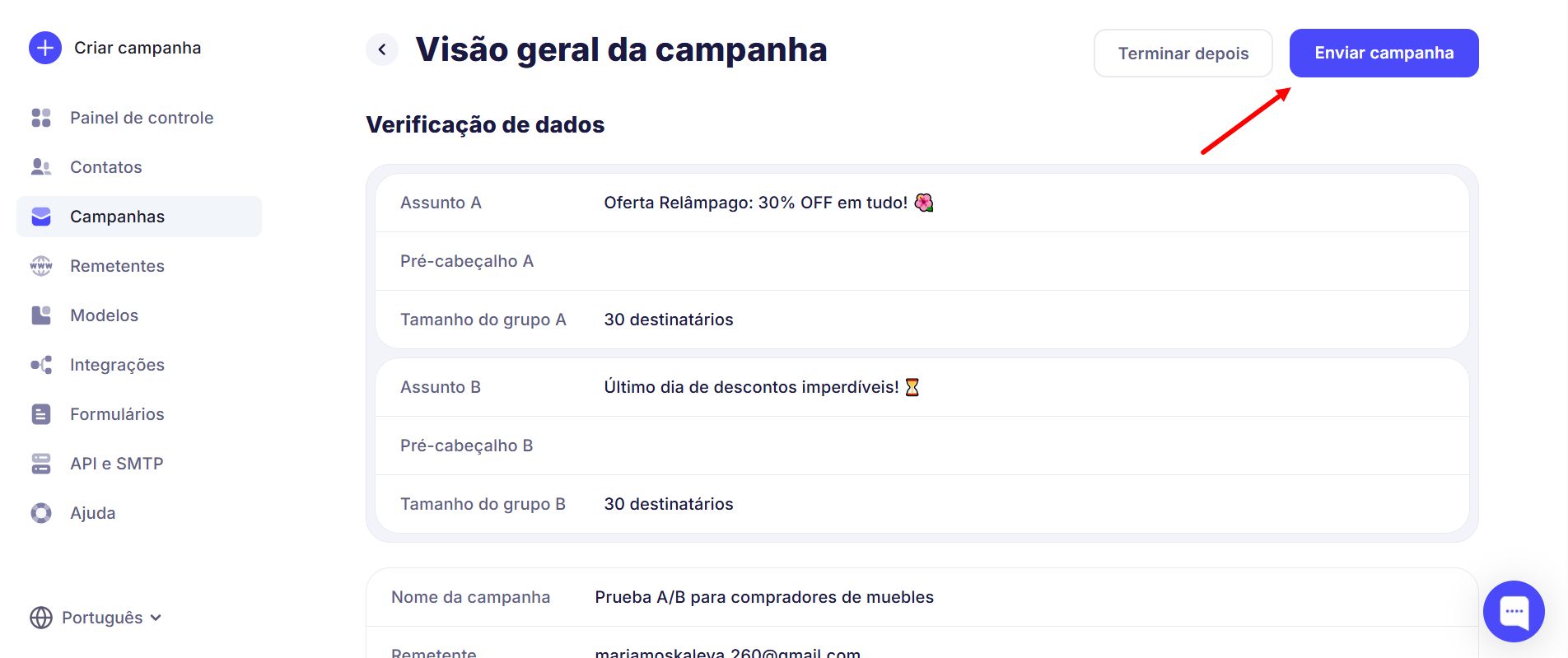Click the Modelos template icon
Viewport: 1568px width, 658px height.
pyautogui.click(x=41, y=315)
